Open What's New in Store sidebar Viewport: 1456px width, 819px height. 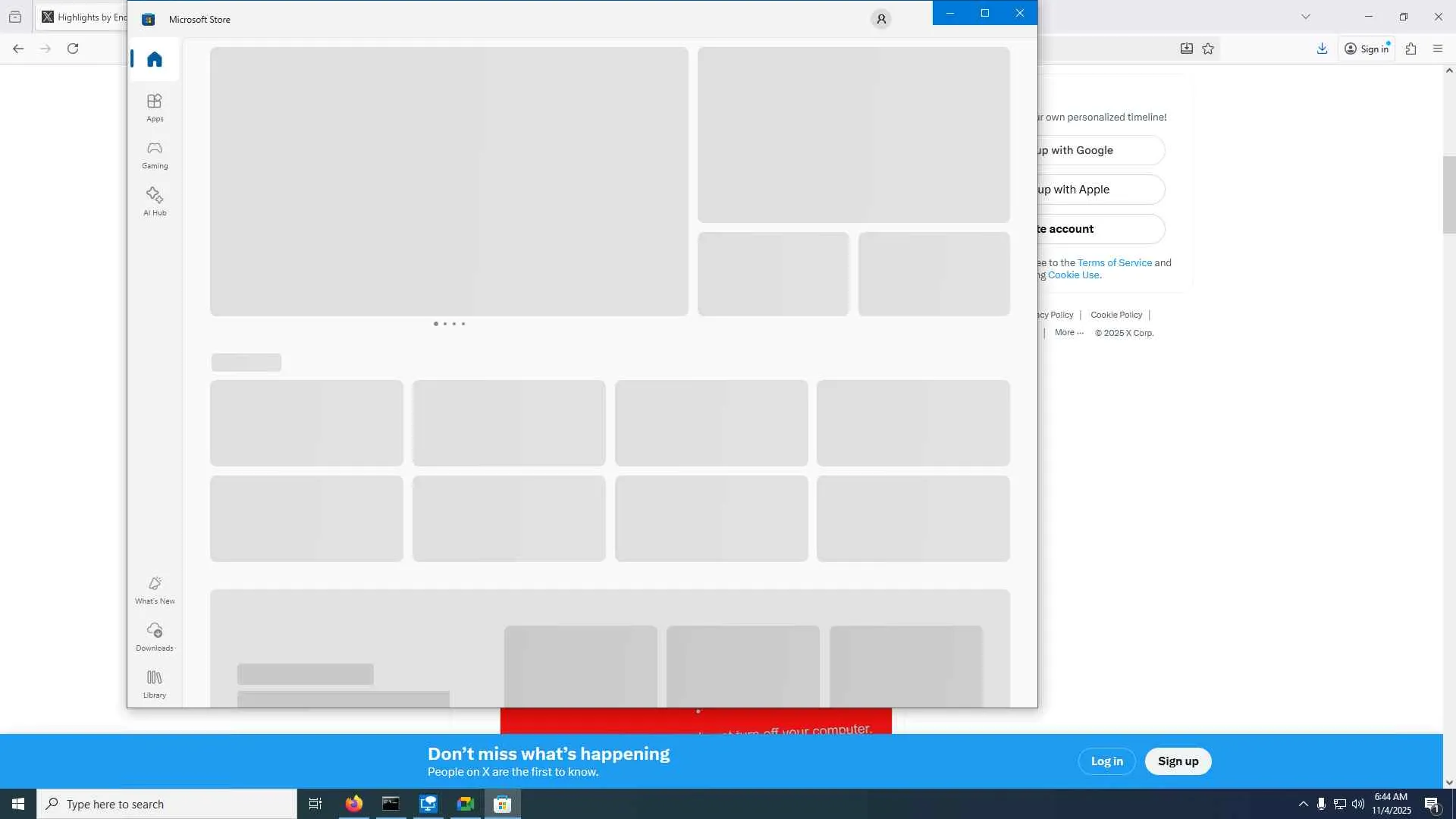tap(155, 589)
